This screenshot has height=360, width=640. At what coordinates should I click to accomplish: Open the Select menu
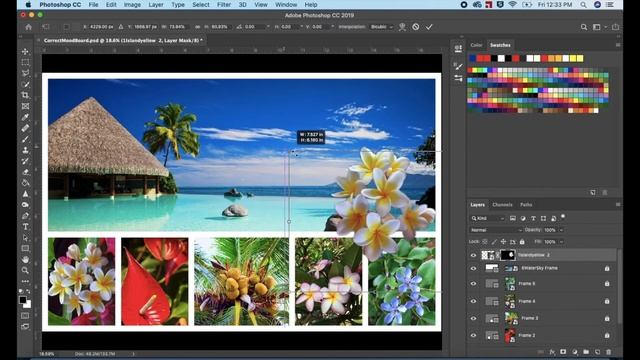(201, 5)
